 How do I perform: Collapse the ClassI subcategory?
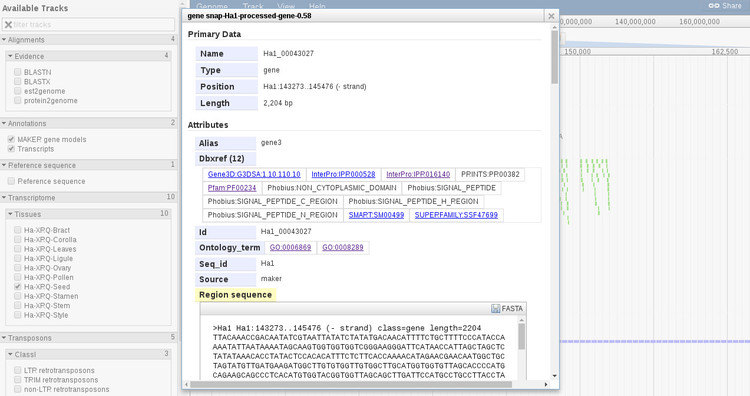[88, 354]
